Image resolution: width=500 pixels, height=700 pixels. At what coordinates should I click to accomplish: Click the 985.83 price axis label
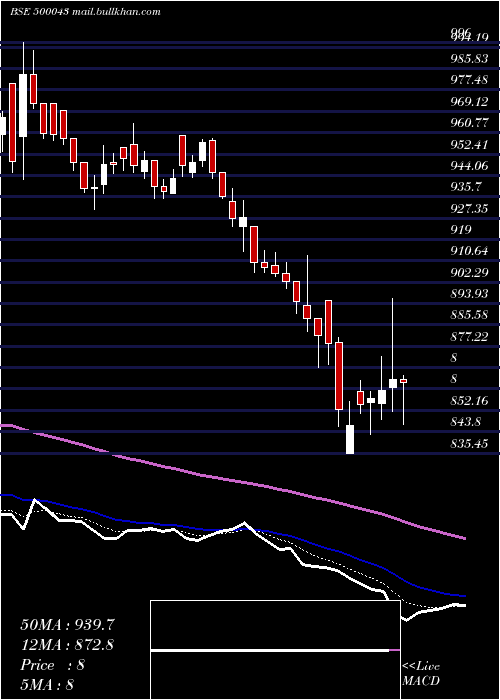point(469,58)
